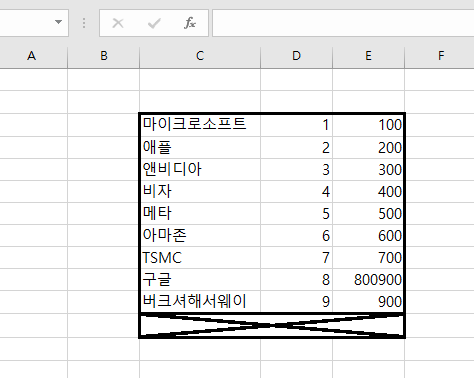Click the cell with value 9 in 버크셔해서웨이 row
Image resolution: width=474 pixels, height=378 pixels.
296,301
